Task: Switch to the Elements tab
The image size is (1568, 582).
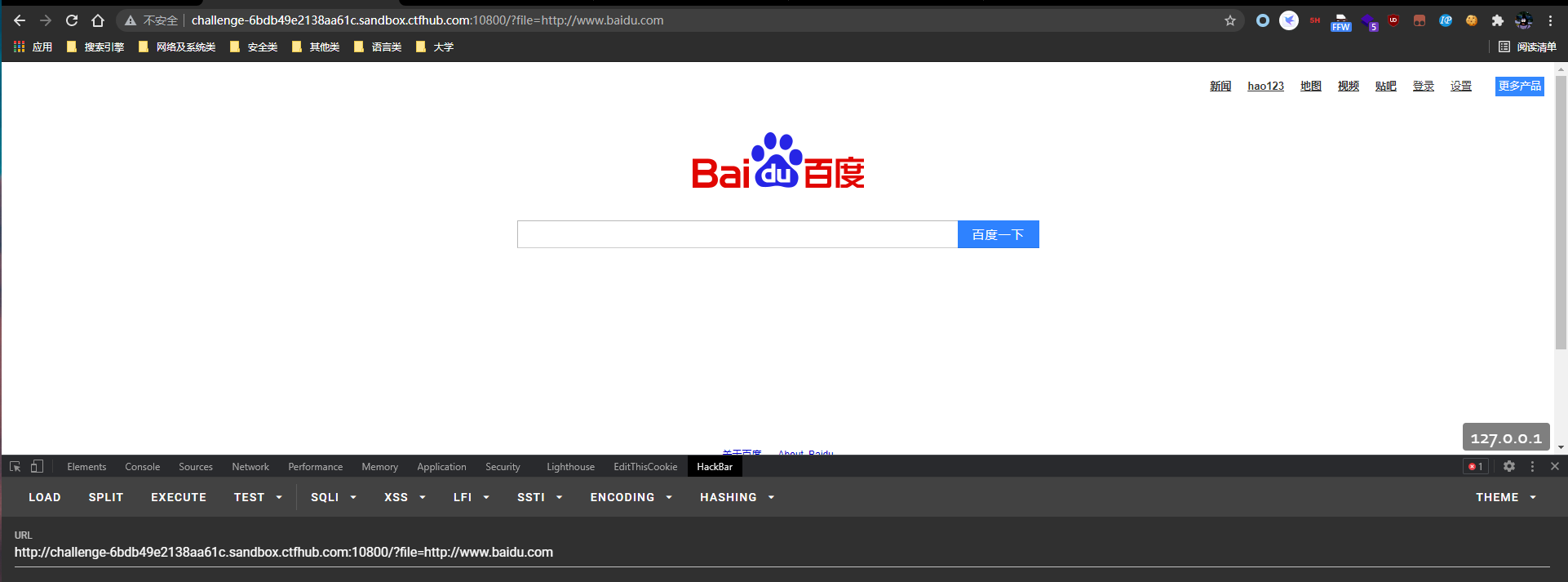Action: click(x=86, y=467)
